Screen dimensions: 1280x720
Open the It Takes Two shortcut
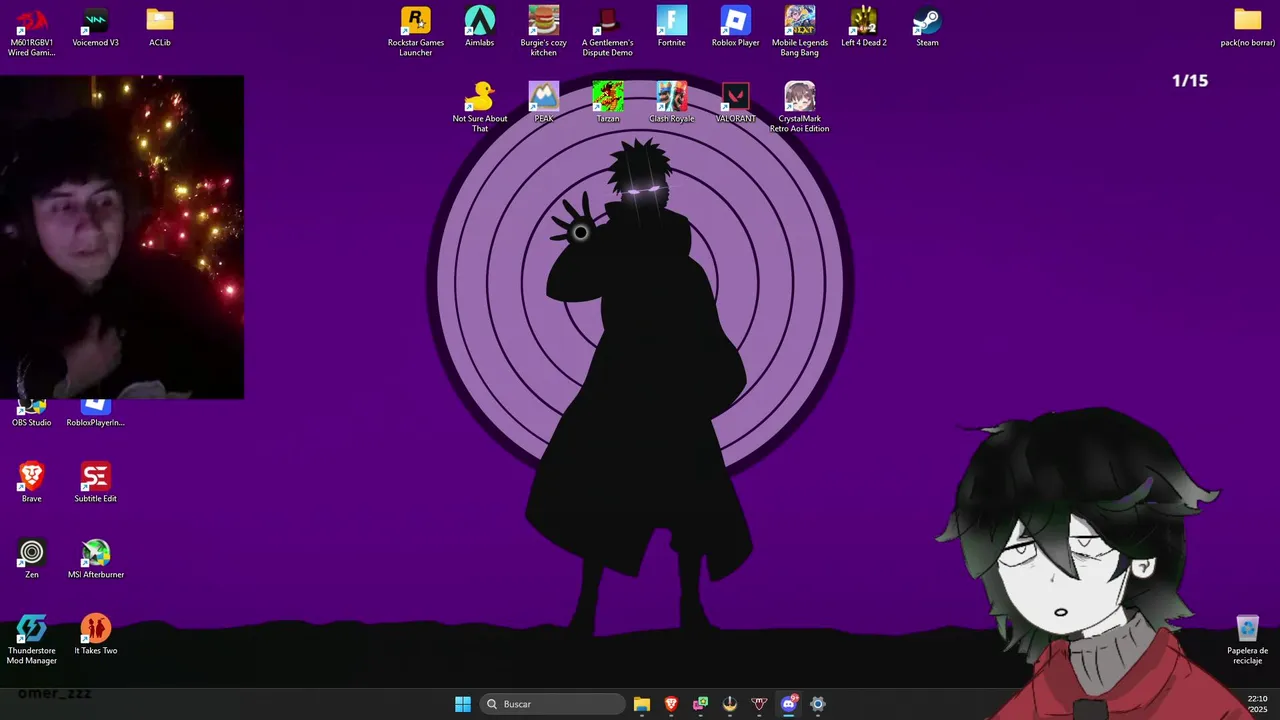pyautogui.click(x=96, y=634)
